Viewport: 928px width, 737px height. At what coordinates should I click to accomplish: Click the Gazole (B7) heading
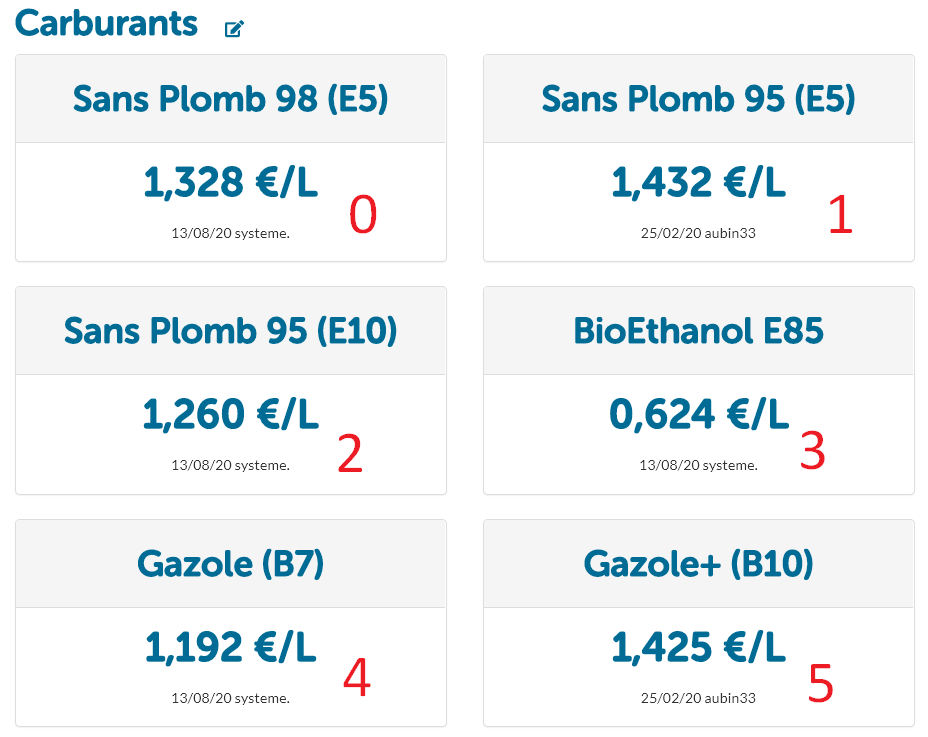(231, 564)
